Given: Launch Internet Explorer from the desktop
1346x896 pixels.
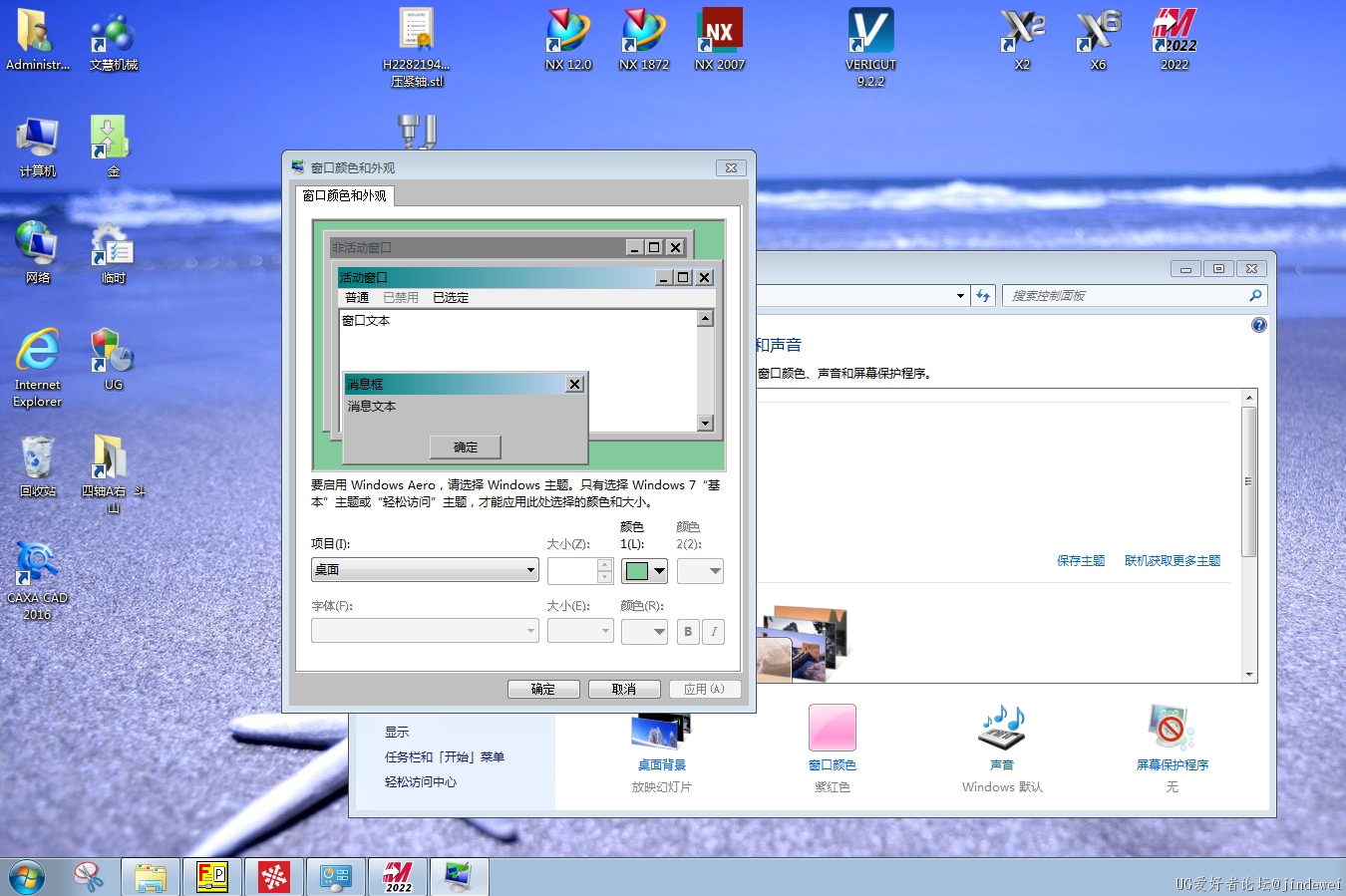Looking at the screenshot, I should coord(37,367).
